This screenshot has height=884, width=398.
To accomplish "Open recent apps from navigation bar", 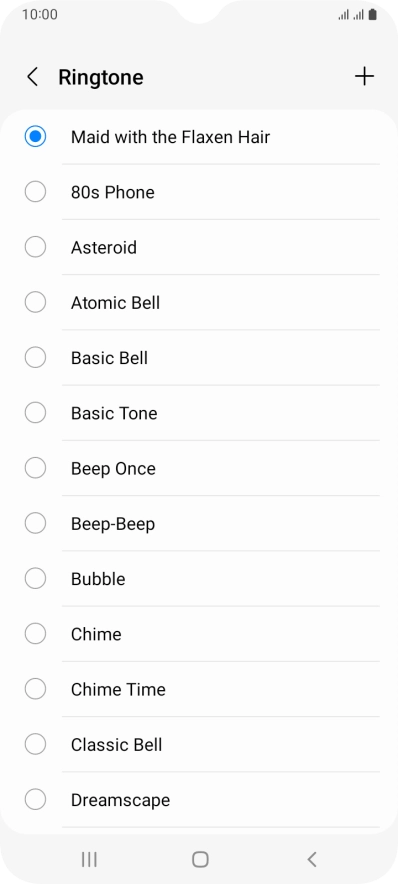I will (x=89, y=859).
